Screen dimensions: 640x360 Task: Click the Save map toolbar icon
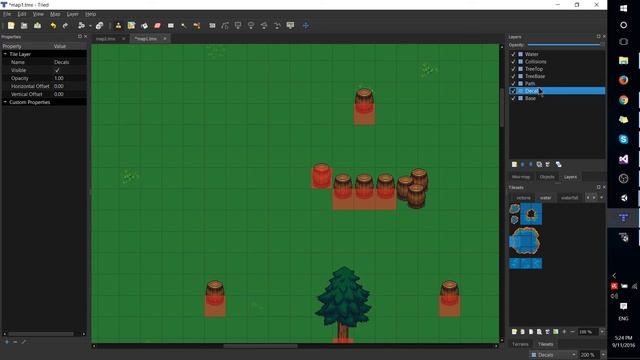click(x=38, y=26)
